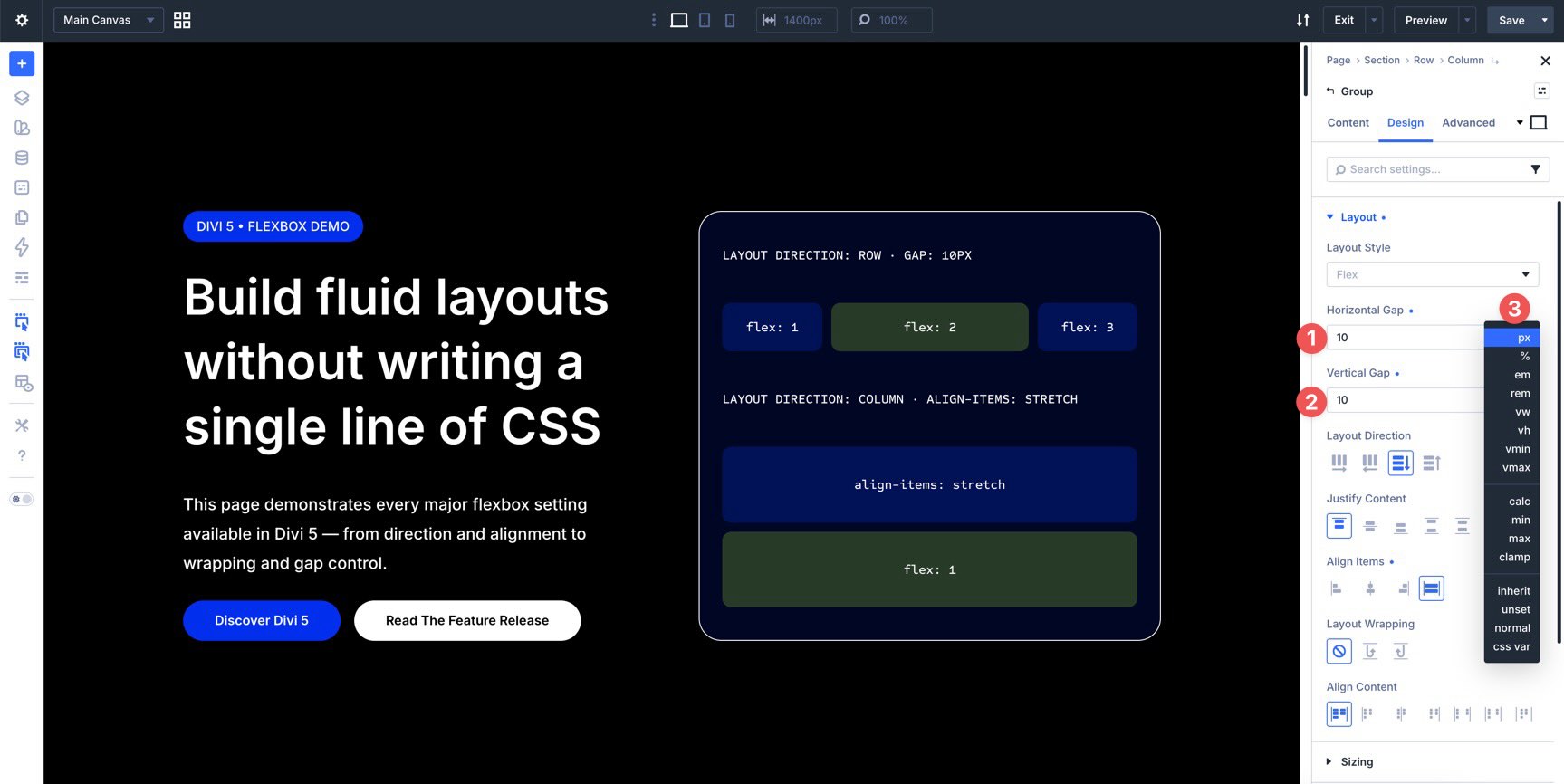This screenshot has width=1564, height=784.
Task: Switch to desktop view icon
Action: click(679, 20)
